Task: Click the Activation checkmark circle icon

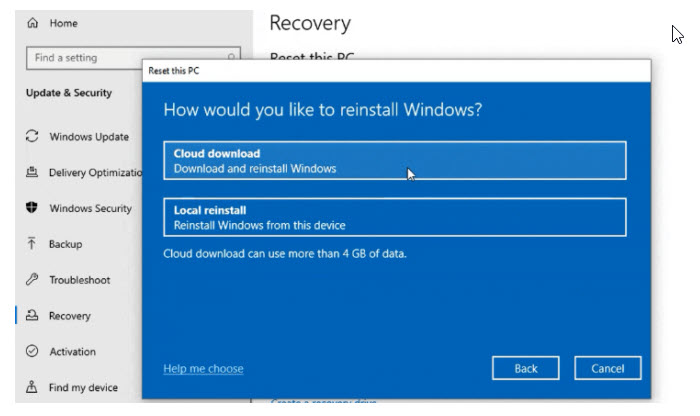Action: point(32,352)
